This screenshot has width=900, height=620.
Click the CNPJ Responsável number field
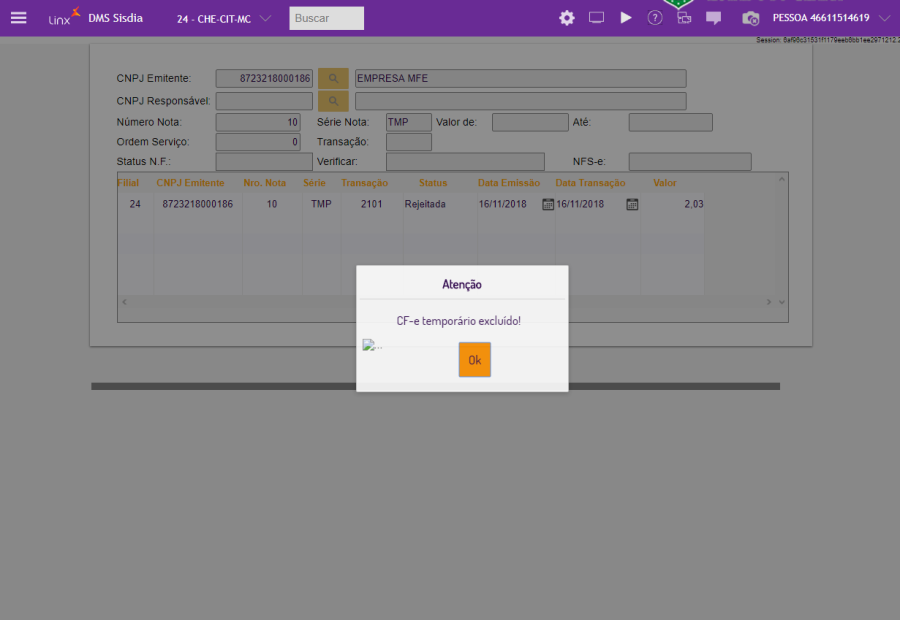(264, 101)
